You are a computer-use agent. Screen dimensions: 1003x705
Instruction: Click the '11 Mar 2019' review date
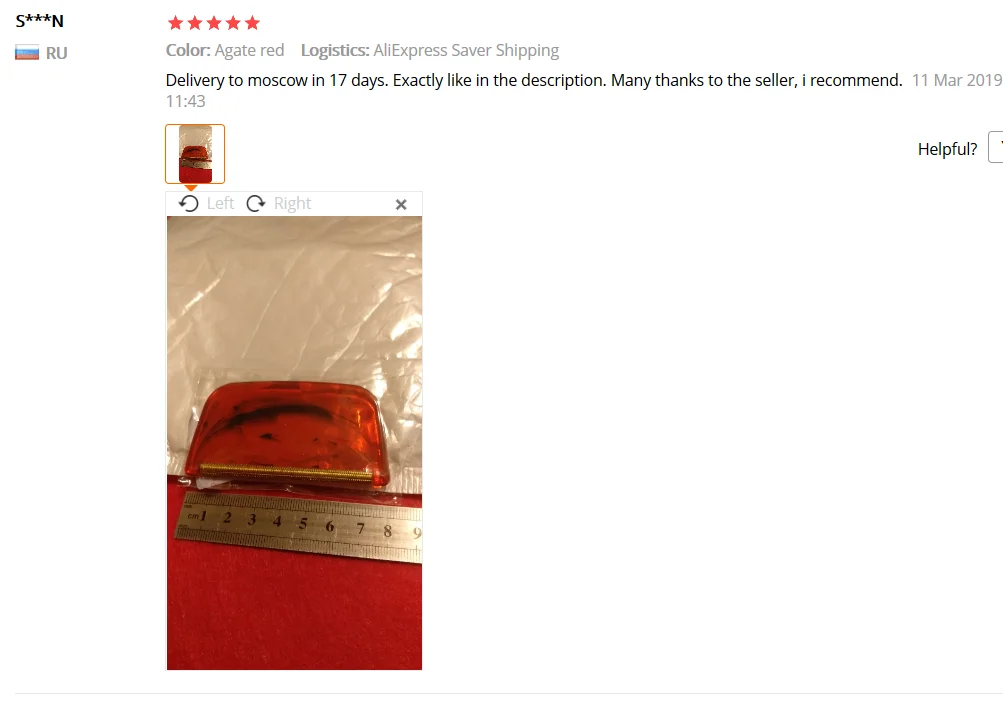[x=957, y=81]
